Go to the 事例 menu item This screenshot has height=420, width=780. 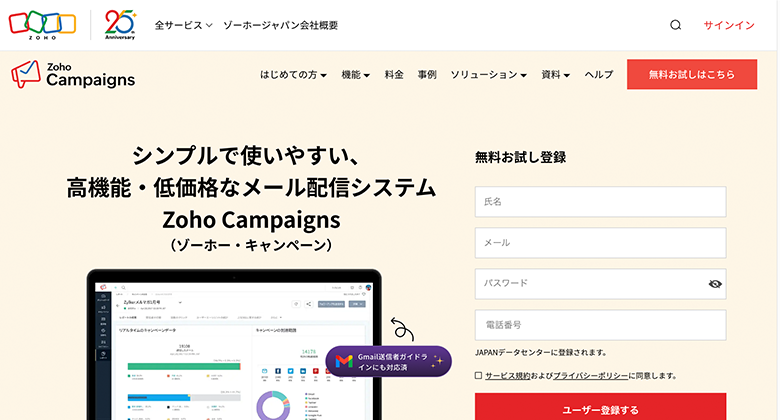[x=427, y=75]
